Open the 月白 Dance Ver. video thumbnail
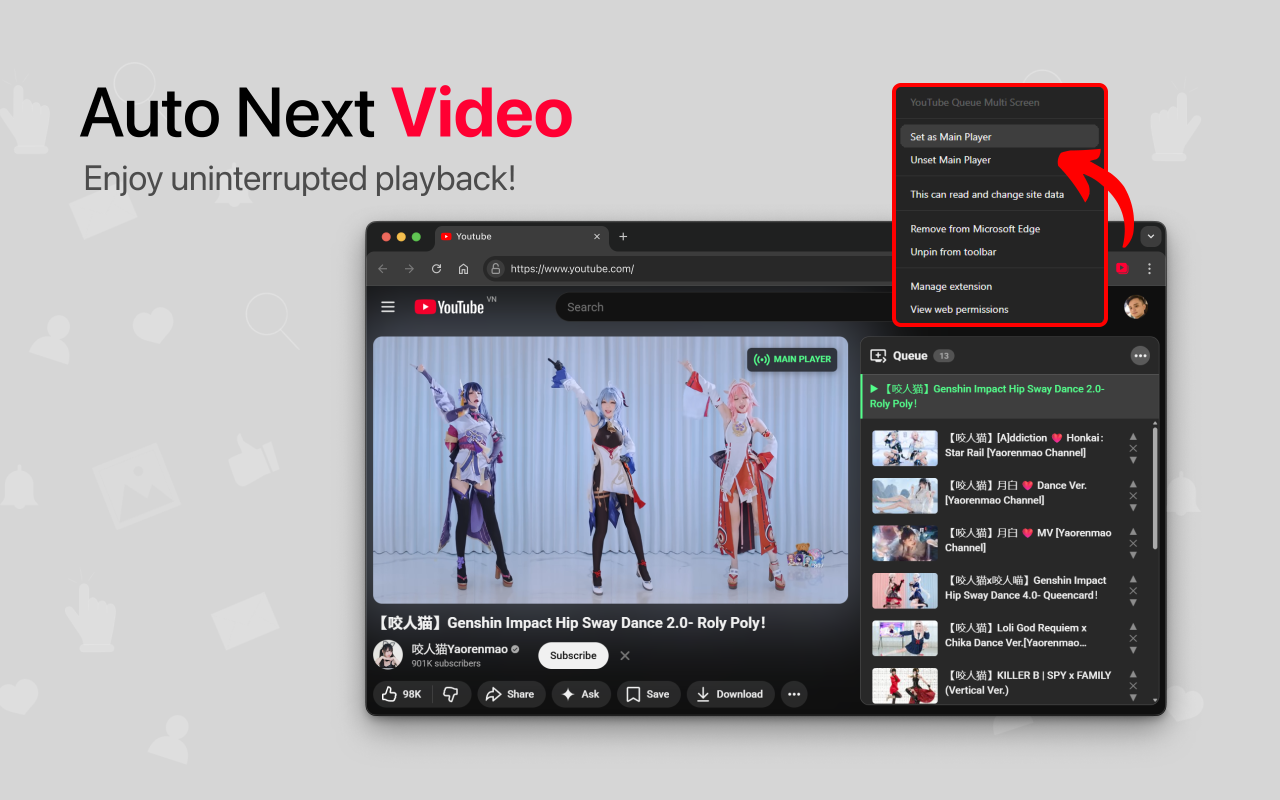1280x800 pixels. click(905, 495)
